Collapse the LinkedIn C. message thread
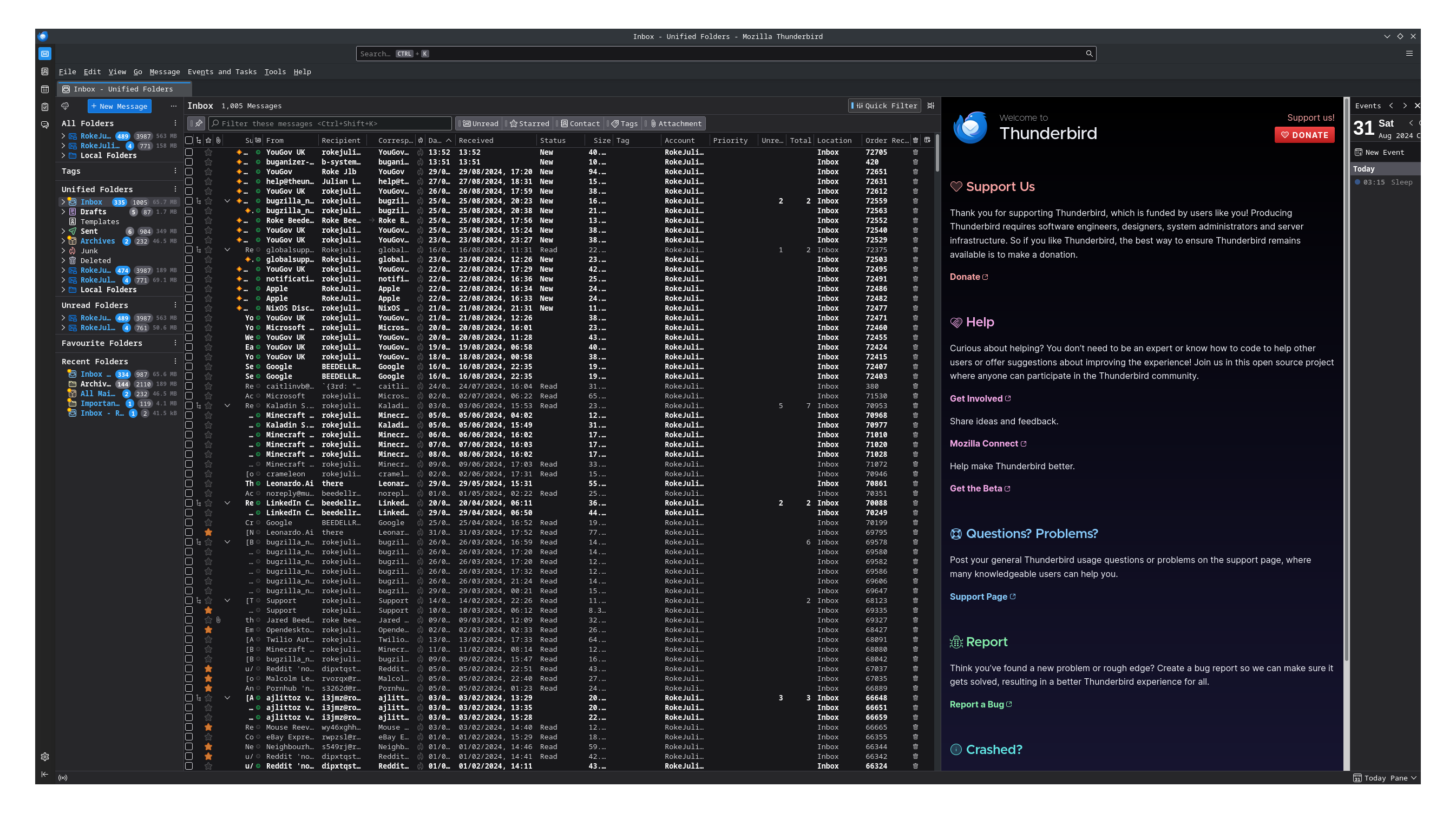This screenshot has width=1456, height=826. pos(227,503)
